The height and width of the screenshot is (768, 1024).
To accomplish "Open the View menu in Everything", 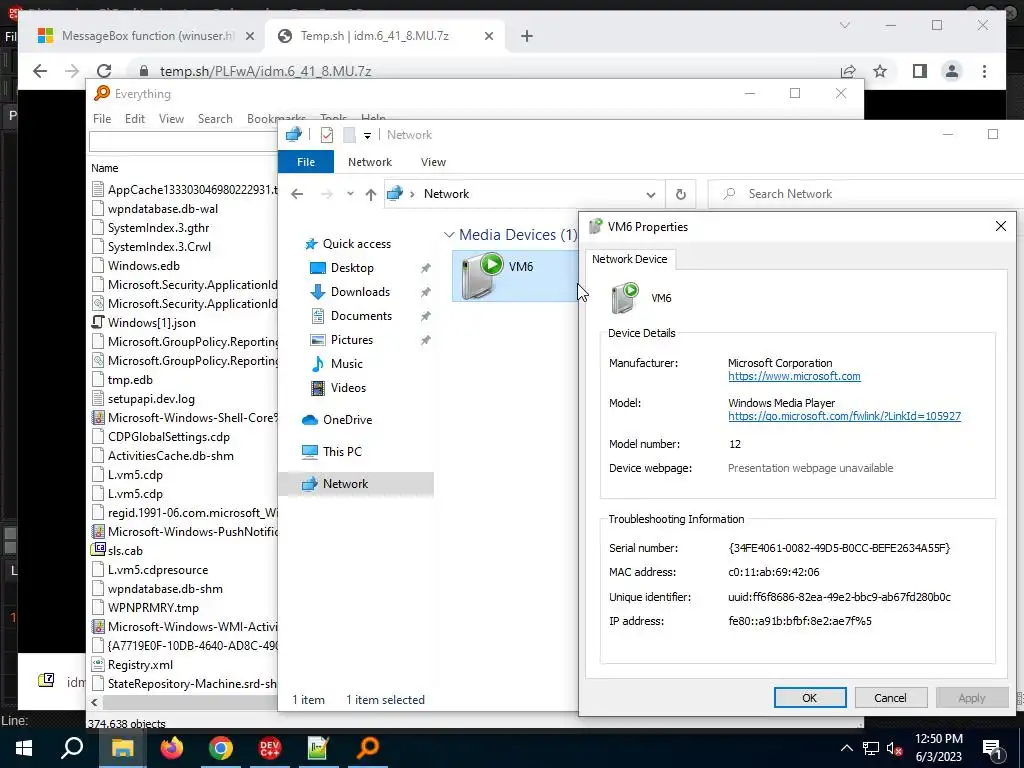I will click(171, 119).
